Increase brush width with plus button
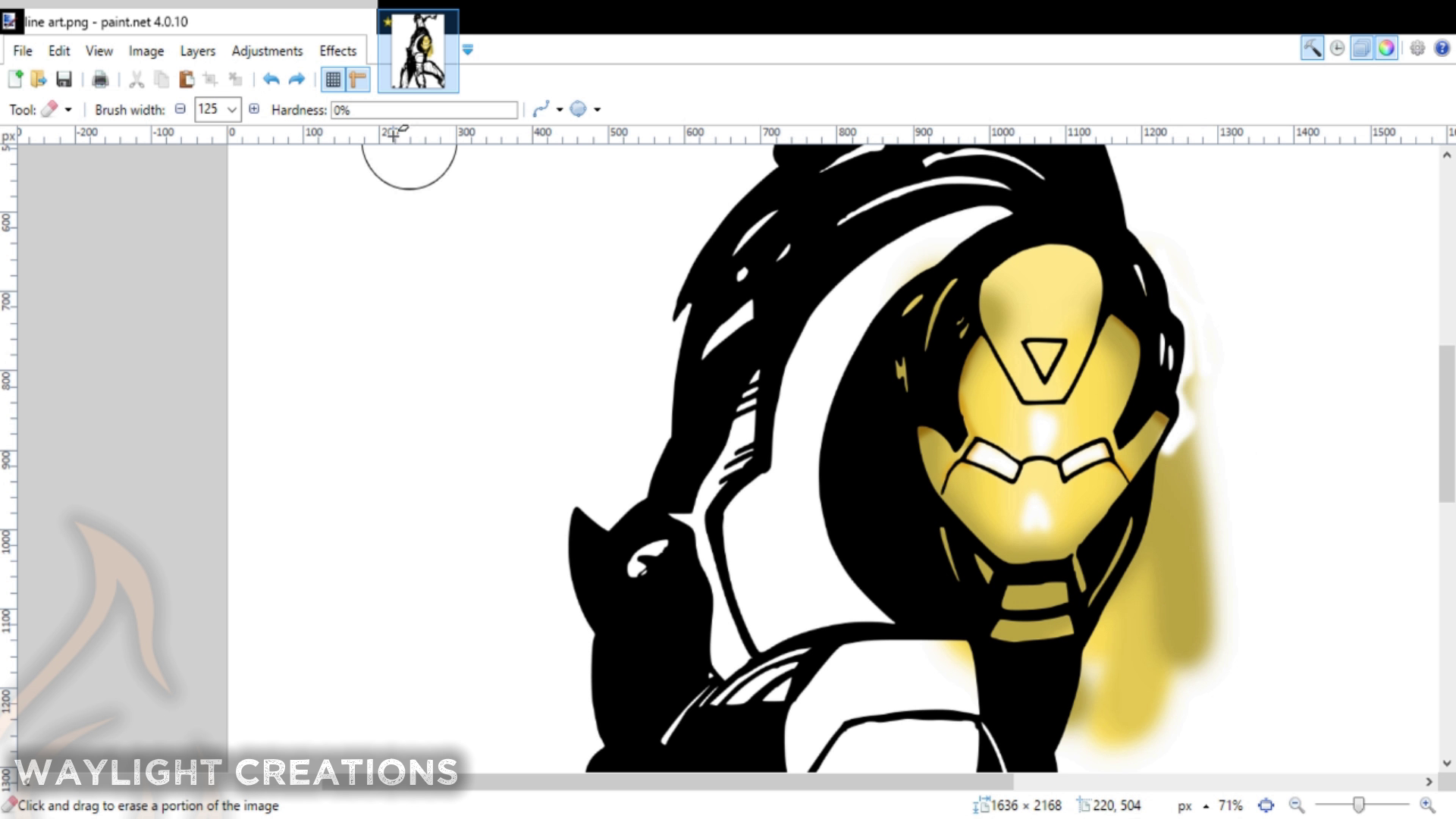1456x819 pixels. [x=254, y=109]
